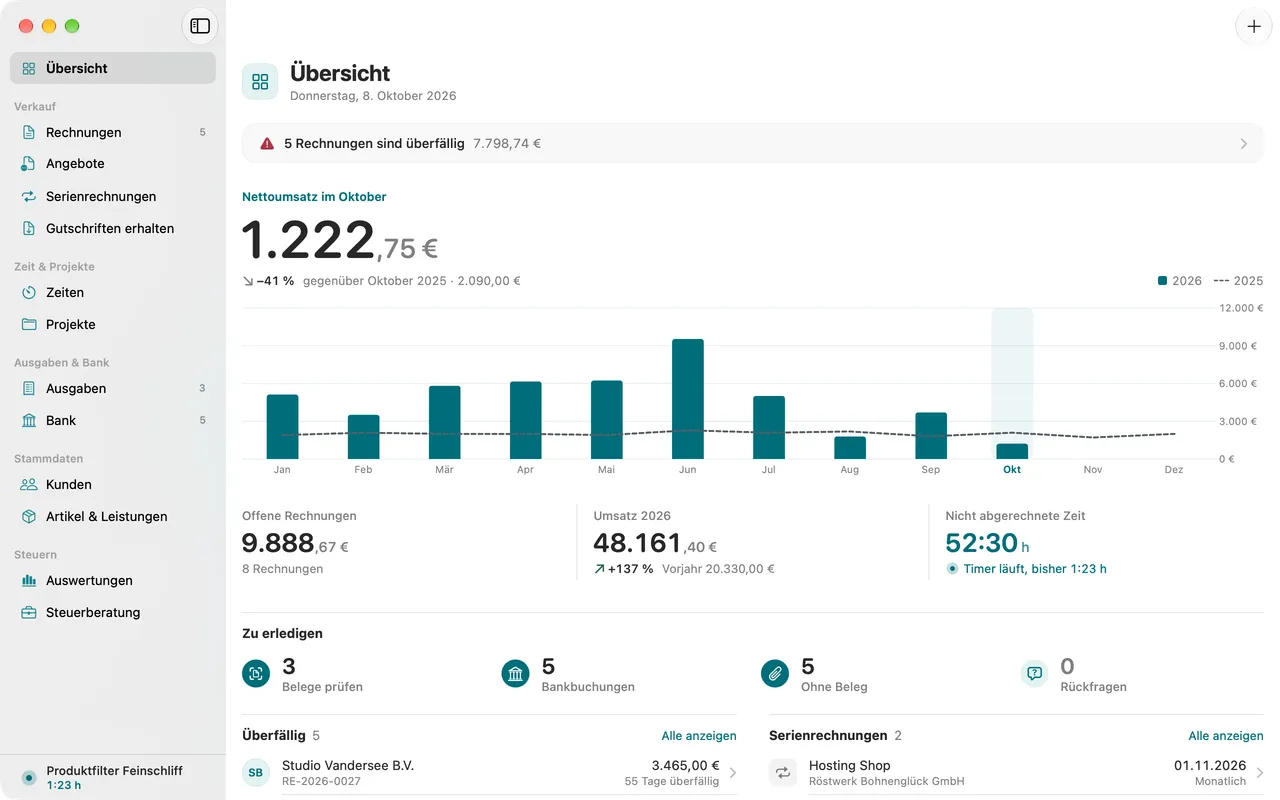Show all overdue invoices via Alle anzeigen
The image size is (1280, 800).
click(x=699, y=736)
